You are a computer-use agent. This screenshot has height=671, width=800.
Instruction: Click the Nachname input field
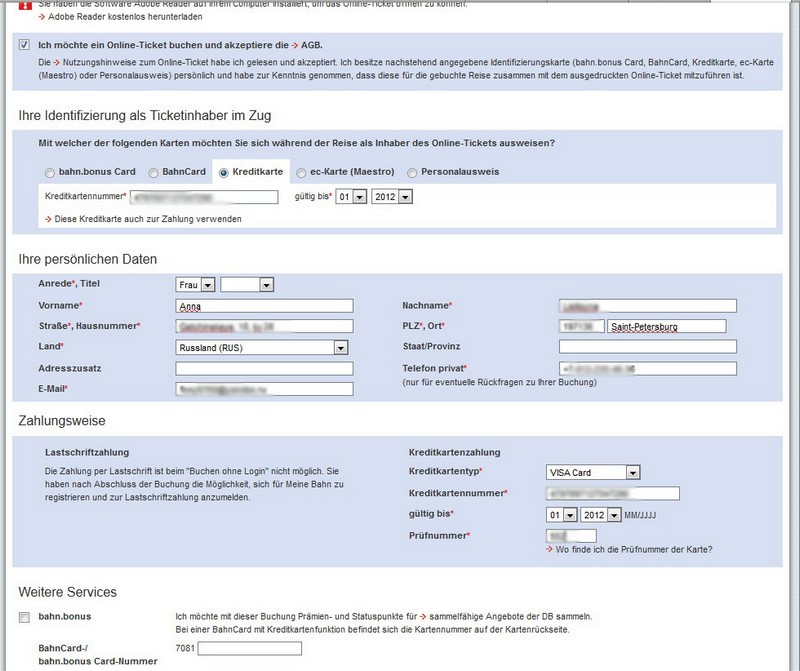click(x=648, y=306)
